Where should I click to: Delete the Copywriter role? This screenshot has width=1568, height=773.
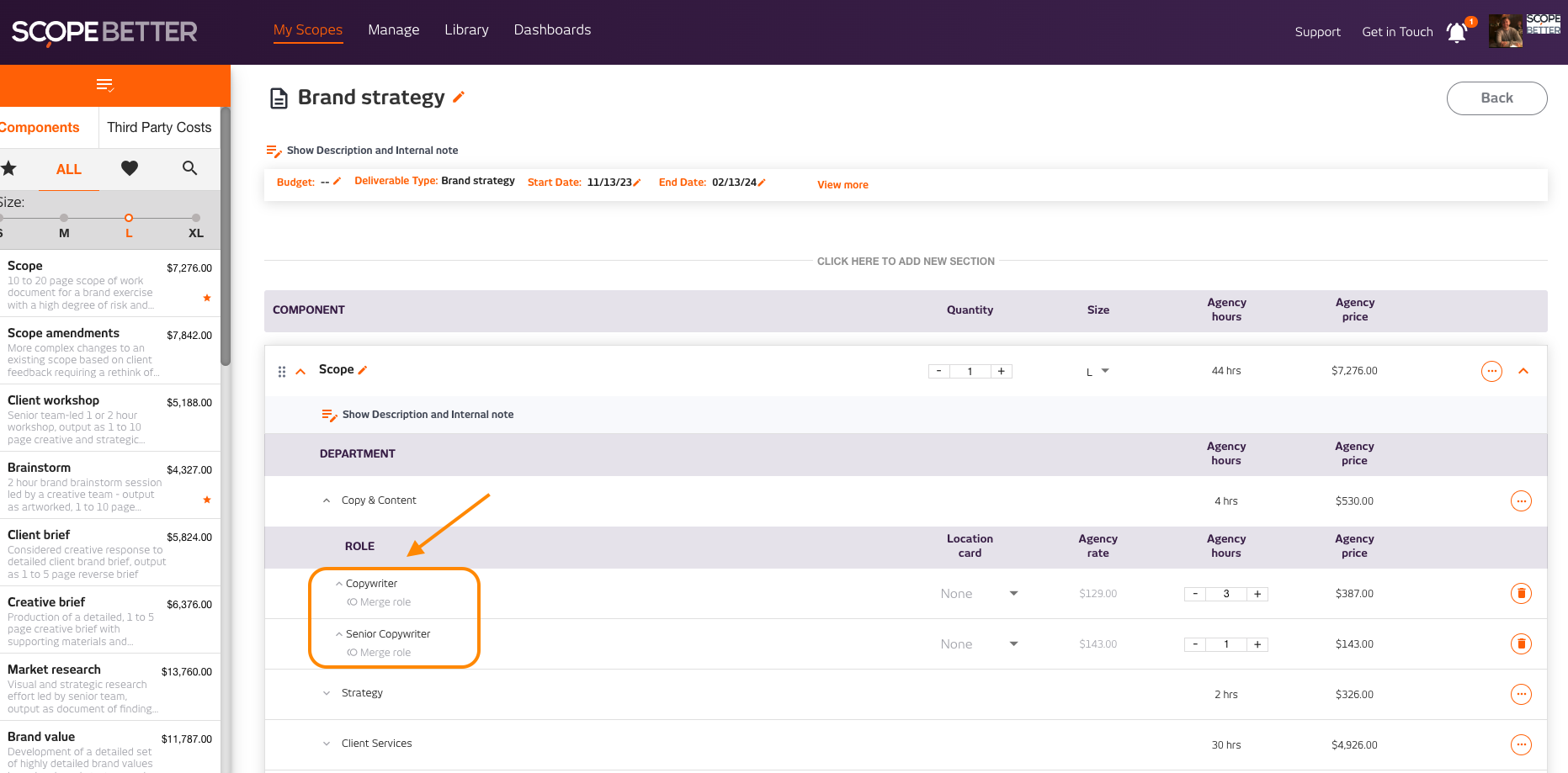tap(1521, 594)
